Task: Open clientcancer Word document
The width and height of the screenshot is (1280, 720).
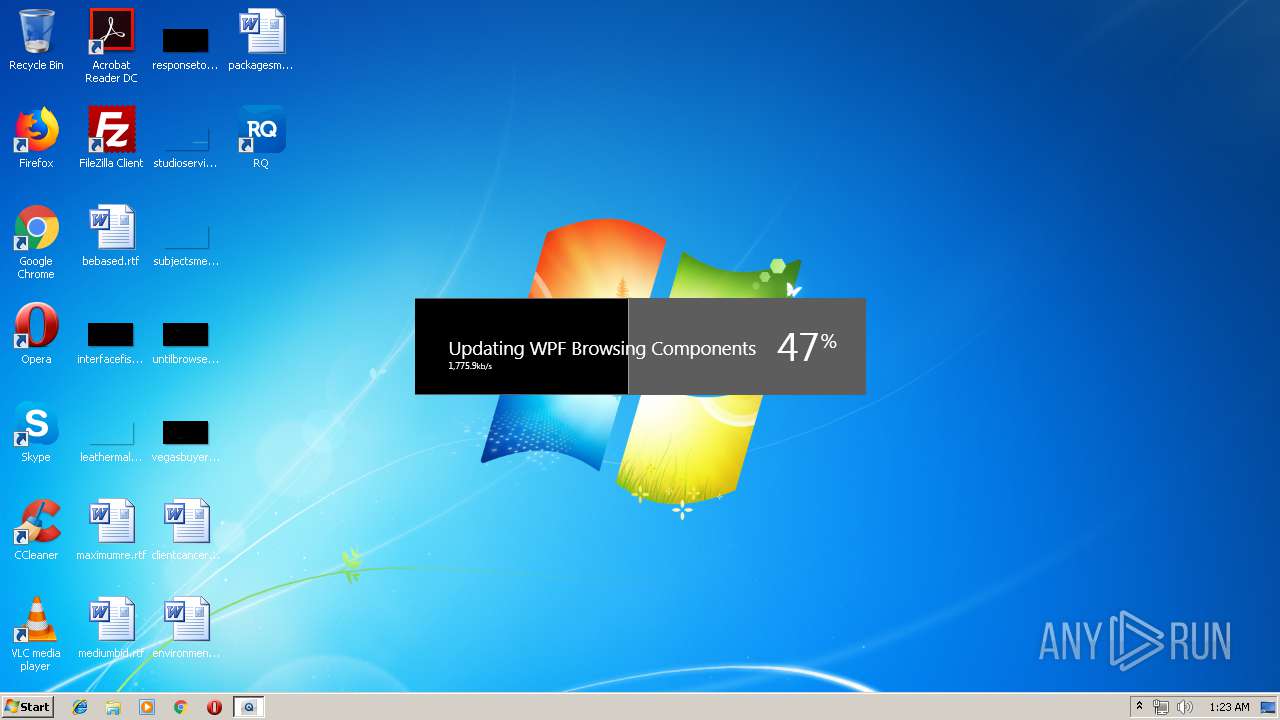Action: pyautogui.click(x=185, y=530)
